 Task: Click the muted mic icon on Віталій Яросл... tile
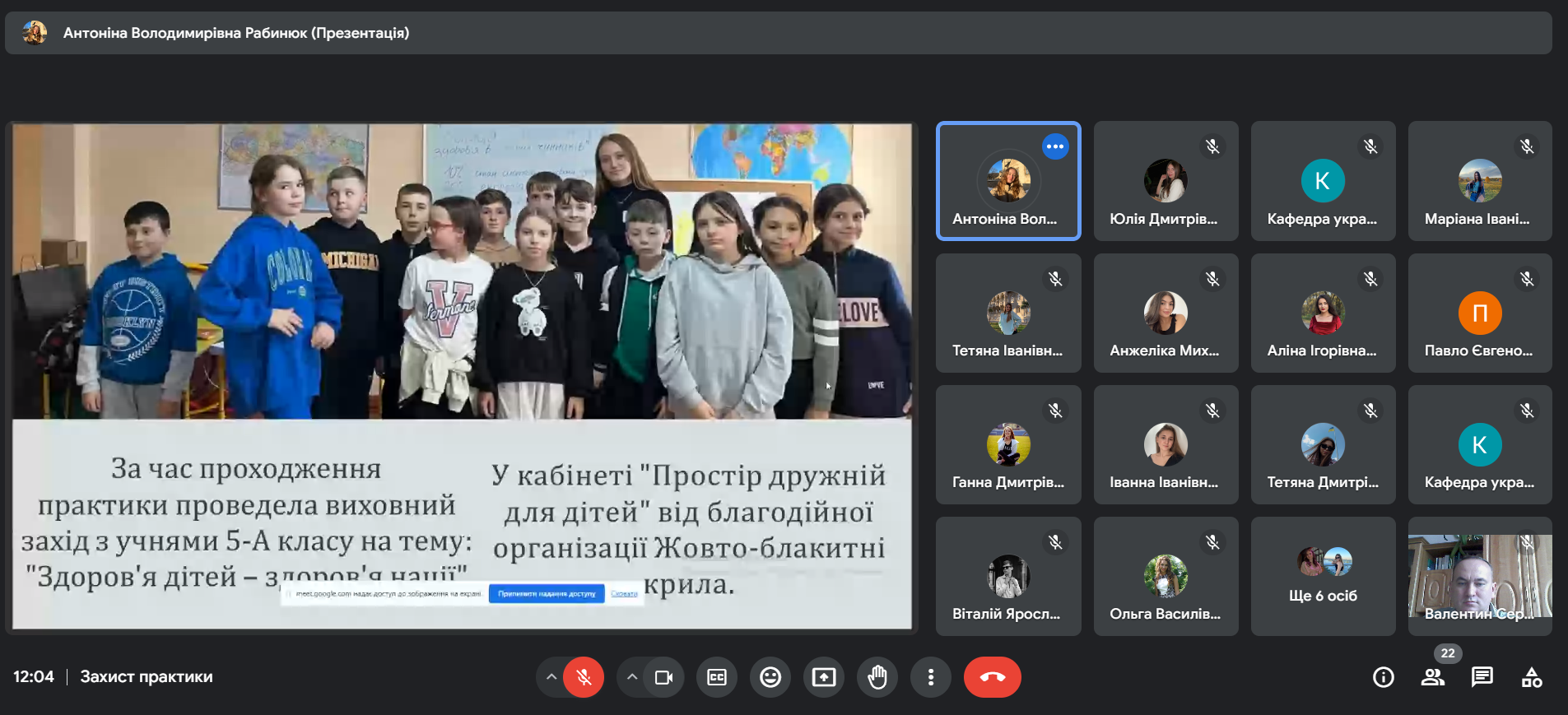(1055, 542)
